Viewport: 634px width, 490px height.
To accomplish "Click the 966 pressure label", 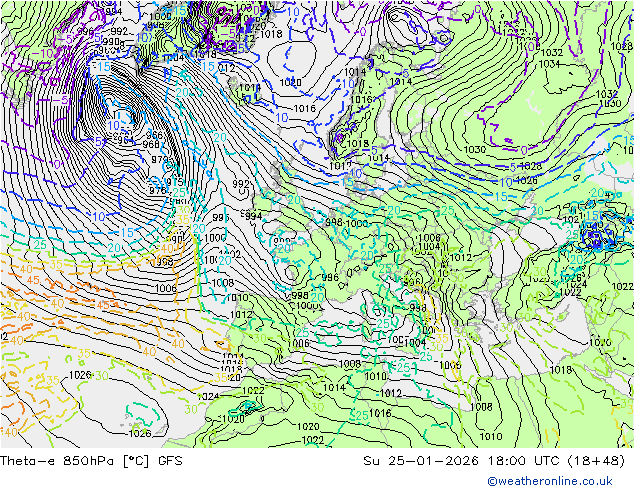I will (154, 135).
